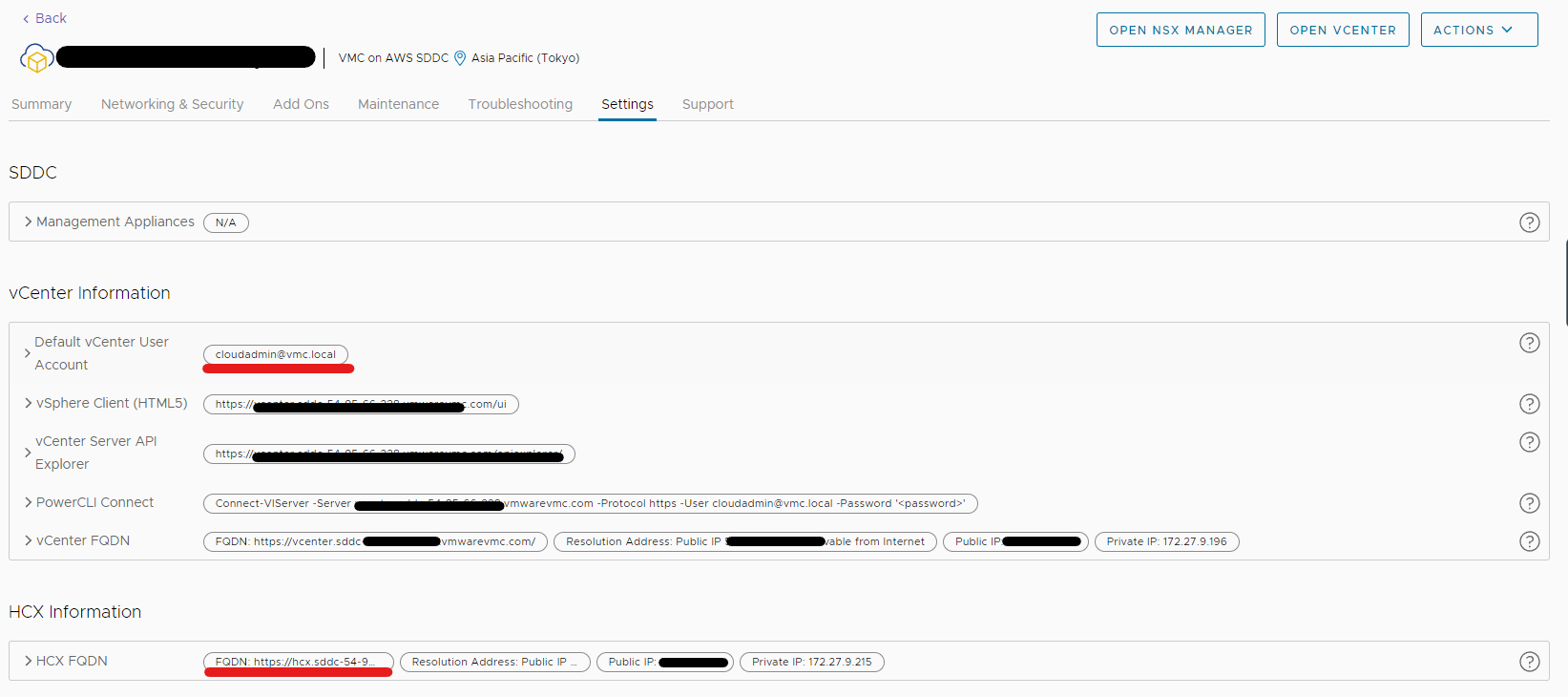Click the HCX FQDN hcx.sddc badge
The image size is (1568, 697).
[299, 662]
